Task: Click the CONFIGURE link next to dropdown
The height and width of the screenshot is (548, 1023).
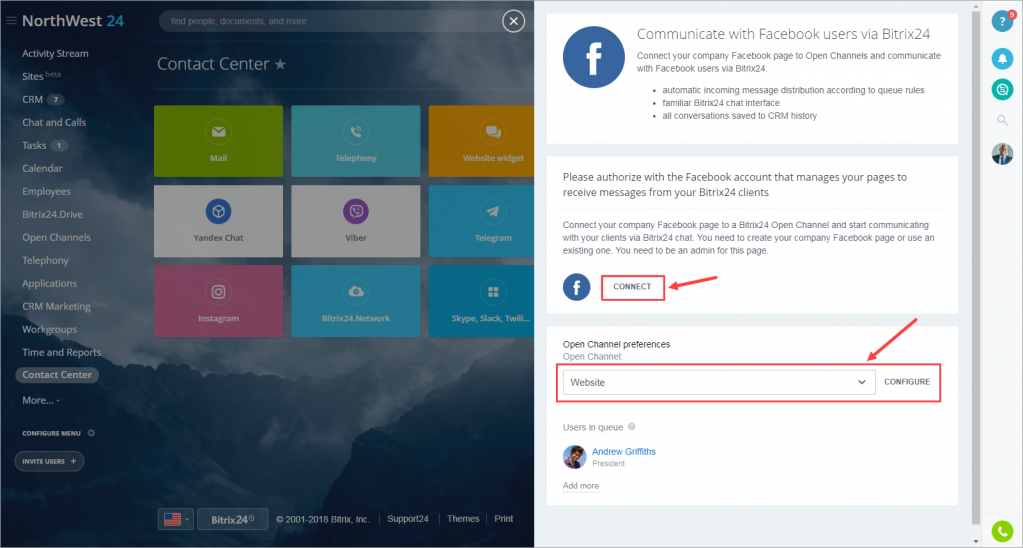Action: coord(907,382)
